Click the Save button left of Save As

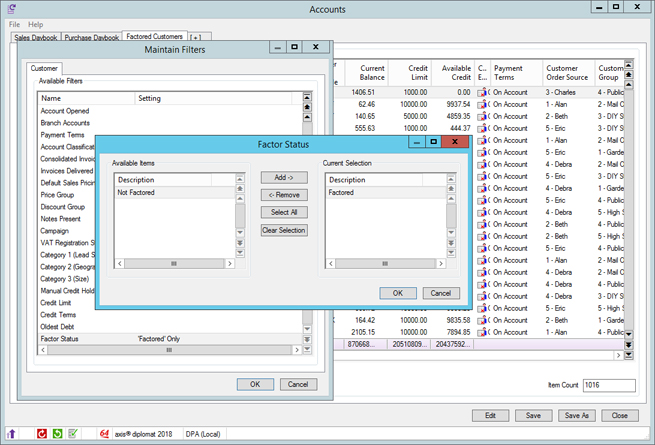tap(533, 415)
